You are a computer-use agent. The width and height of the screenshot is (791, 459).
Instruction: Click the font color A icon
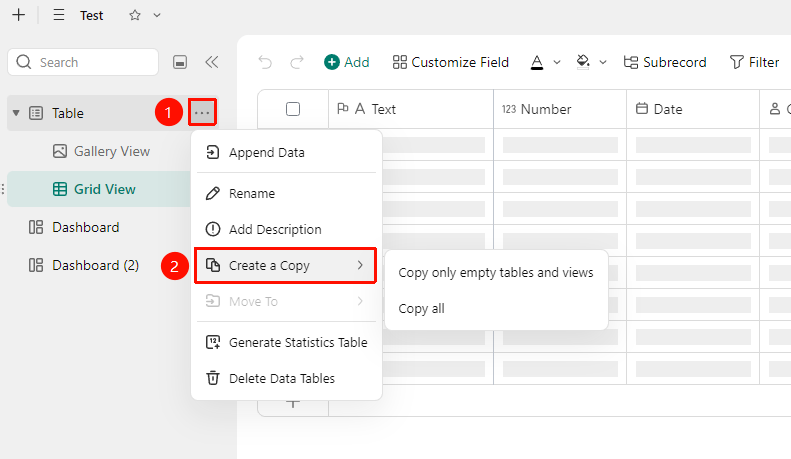click(x=537, y=62)
